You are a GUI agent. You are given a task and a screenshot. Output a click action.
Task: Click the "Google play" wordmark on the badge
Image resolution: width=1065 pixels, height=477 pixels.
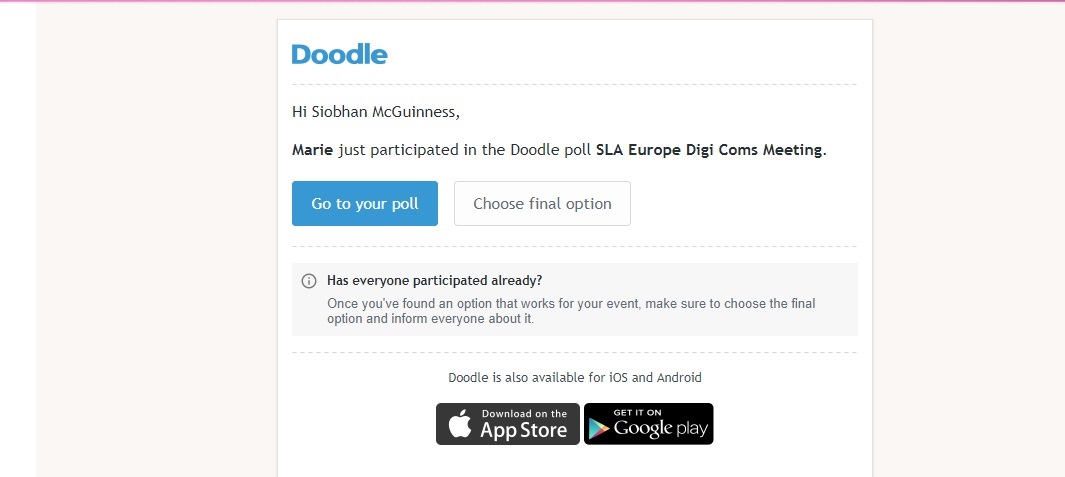[661, 429]
